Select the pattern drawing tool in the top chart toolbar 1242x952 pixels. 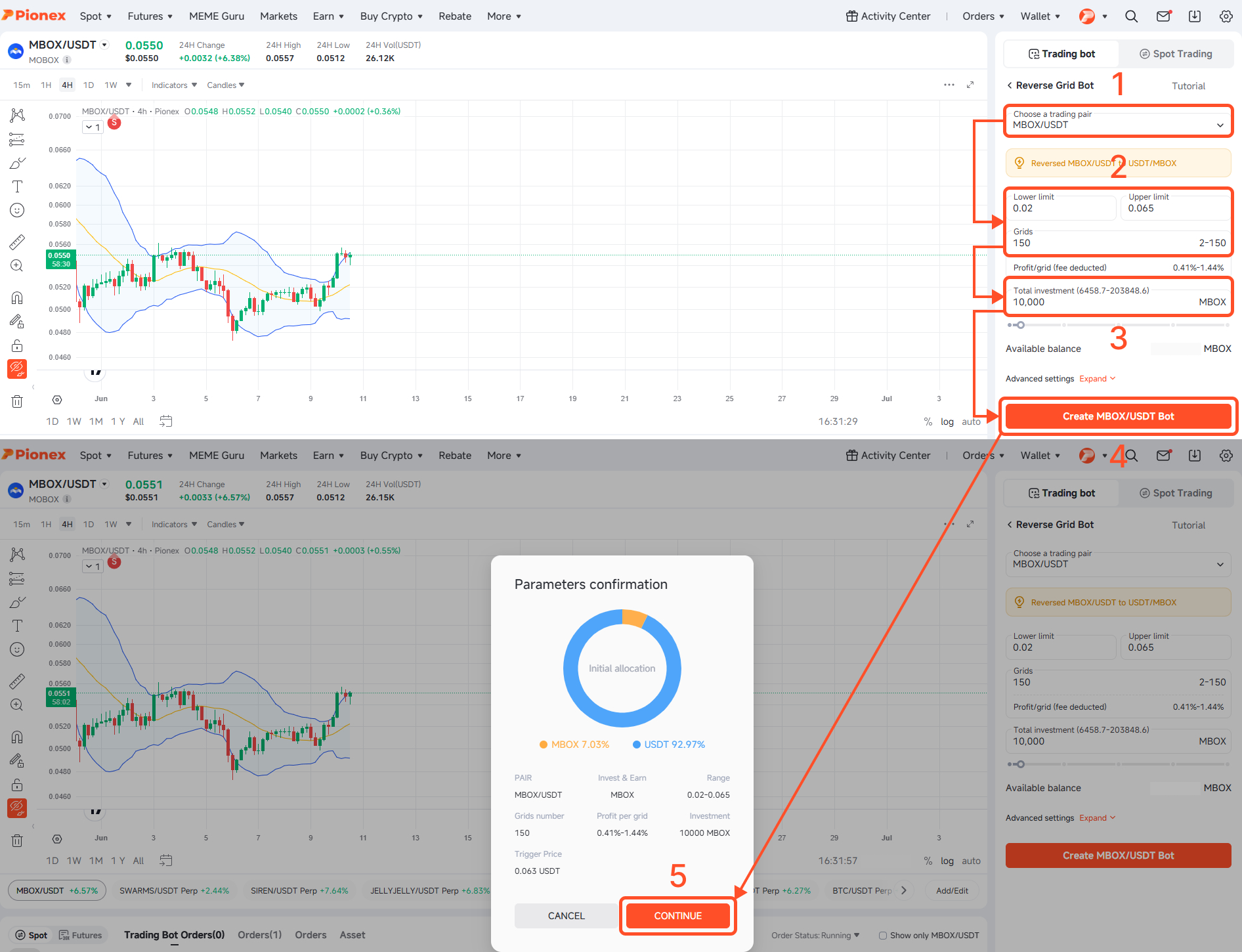17,116
